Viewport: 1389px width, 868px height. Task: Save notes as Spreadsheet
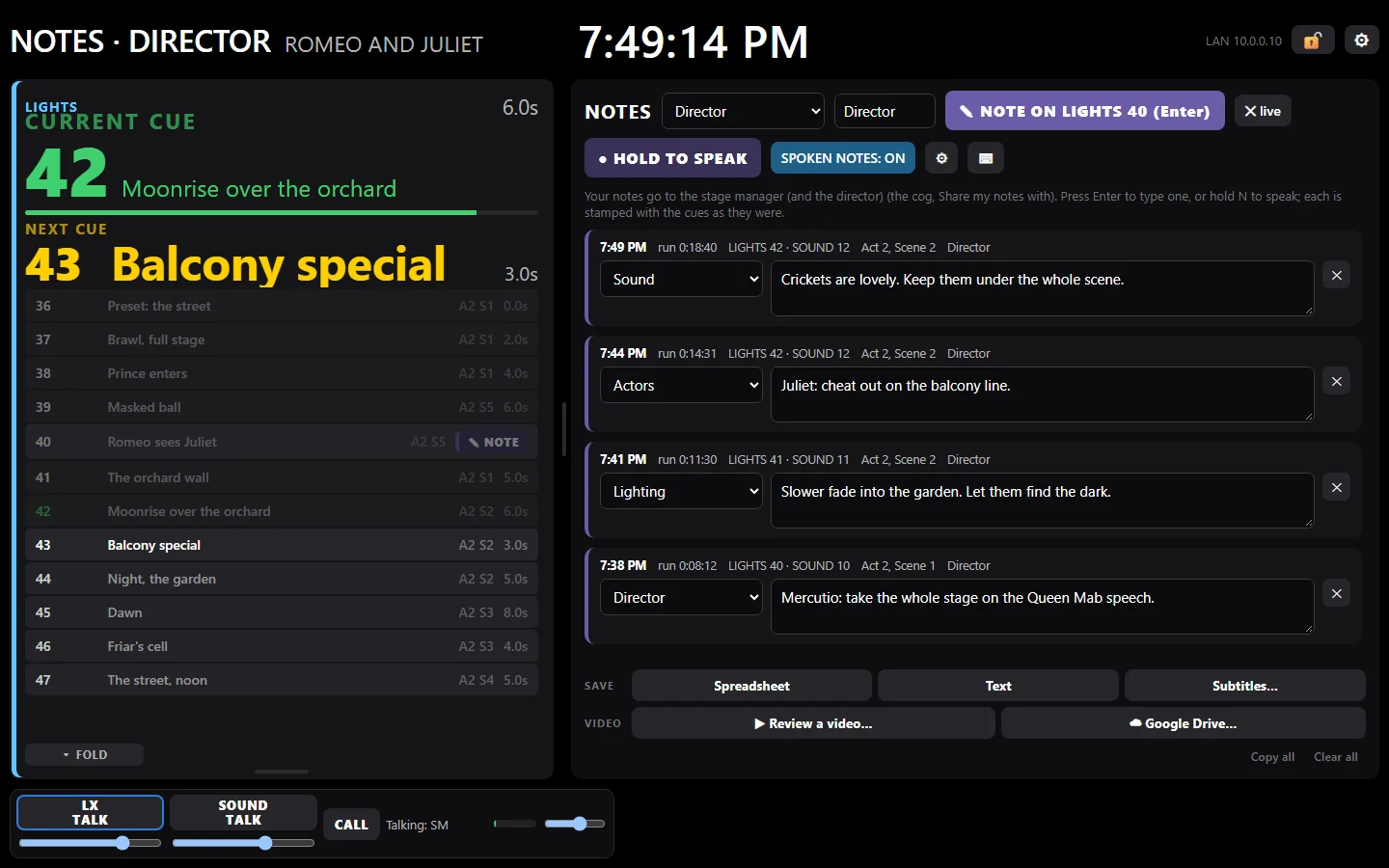[751, 686]
